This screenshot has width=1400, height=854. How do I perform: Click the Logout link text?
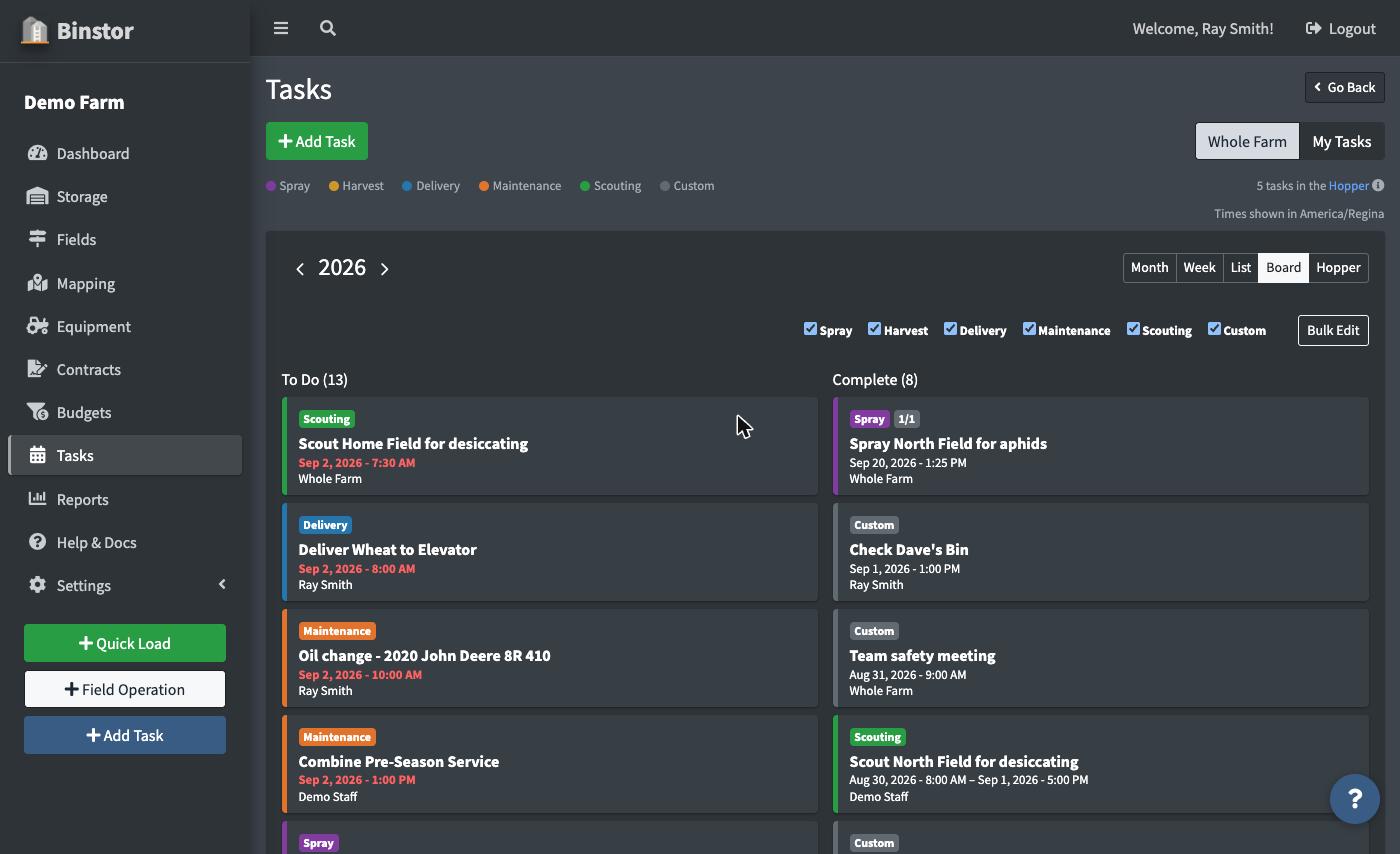point(1352,28)
